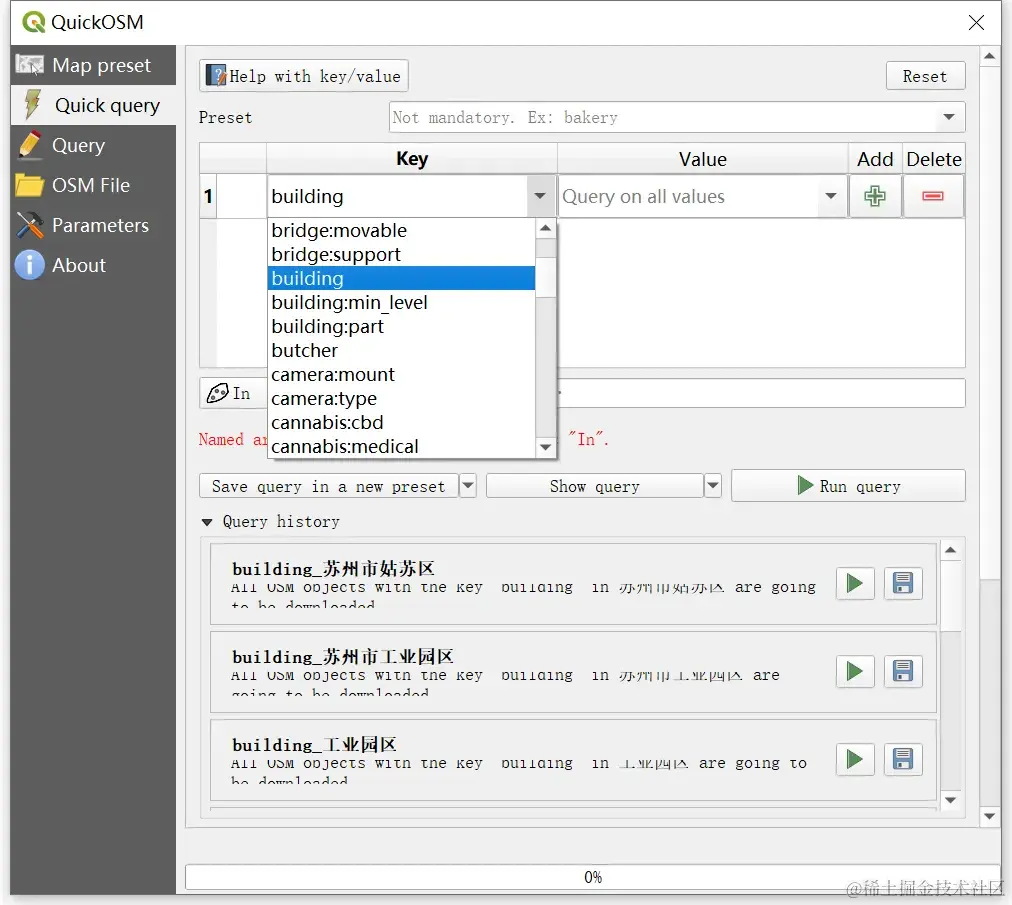Screen dimensions: 1012x905
Task: Open the Parameters tab
Action: coord(93,225)
